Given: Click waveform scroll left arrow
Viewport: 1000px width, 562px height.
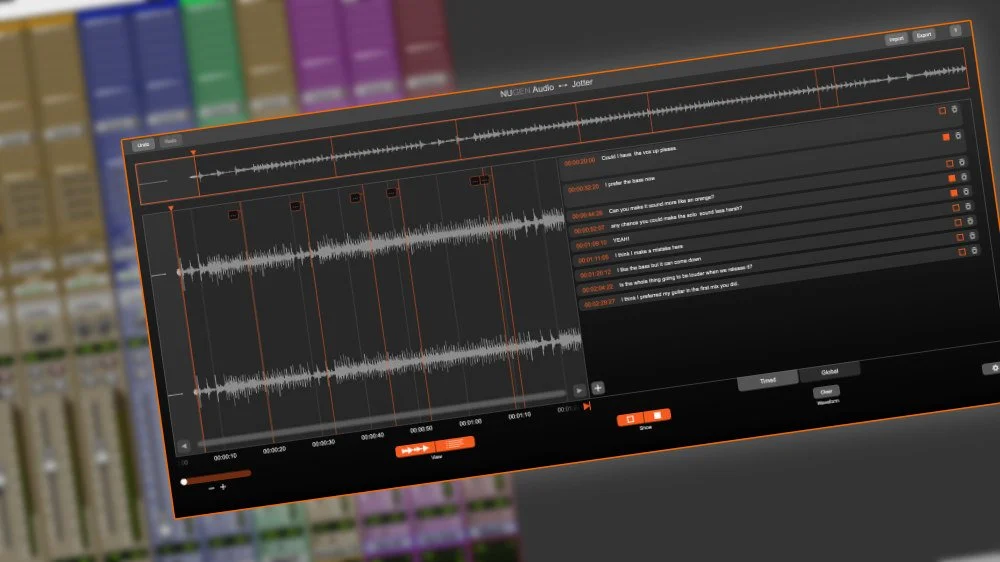Looking at the screenshot, I should coord(184,446).
